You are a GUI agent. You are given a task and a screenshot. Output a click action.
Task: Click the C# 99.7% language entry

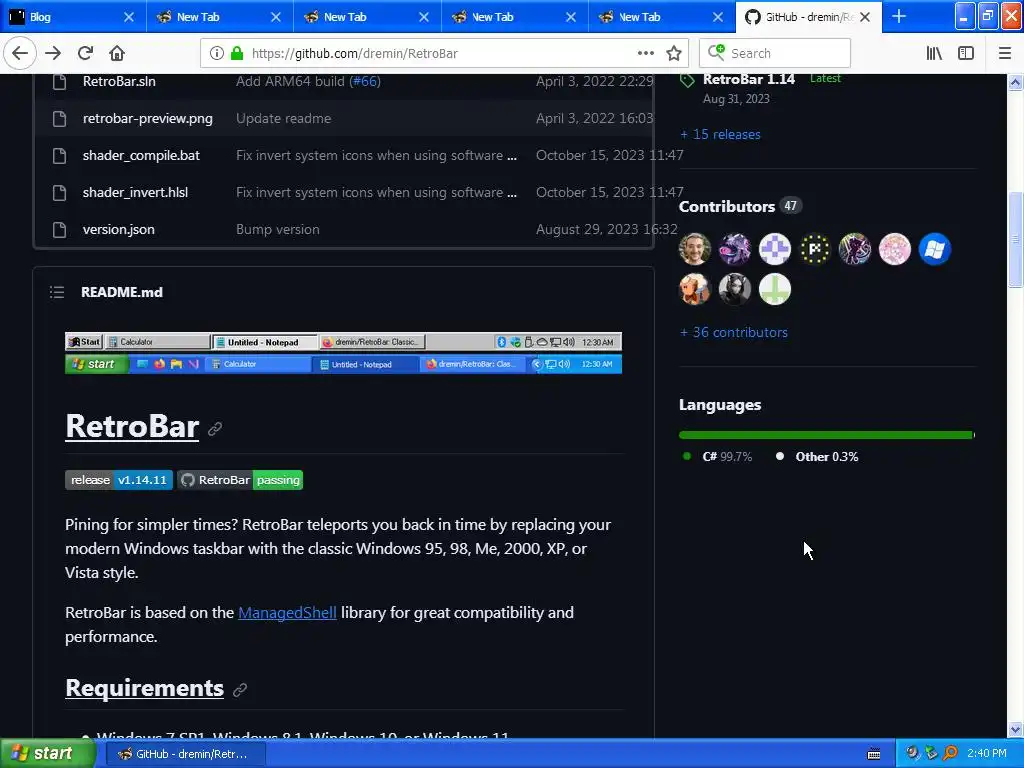(x=716, y=456)
